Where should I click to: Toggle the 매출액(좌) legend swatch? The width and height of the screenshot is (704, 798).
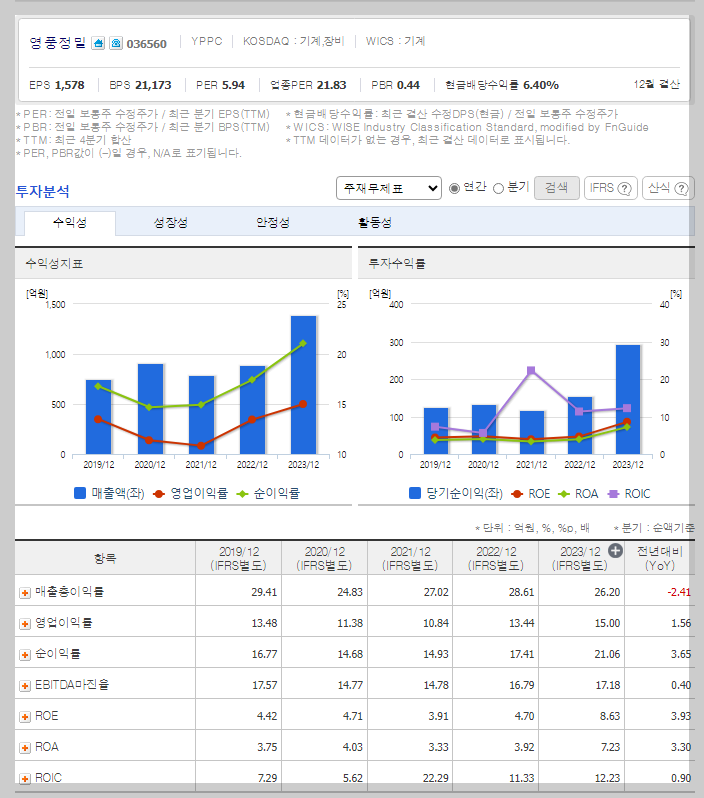point(80,493)
